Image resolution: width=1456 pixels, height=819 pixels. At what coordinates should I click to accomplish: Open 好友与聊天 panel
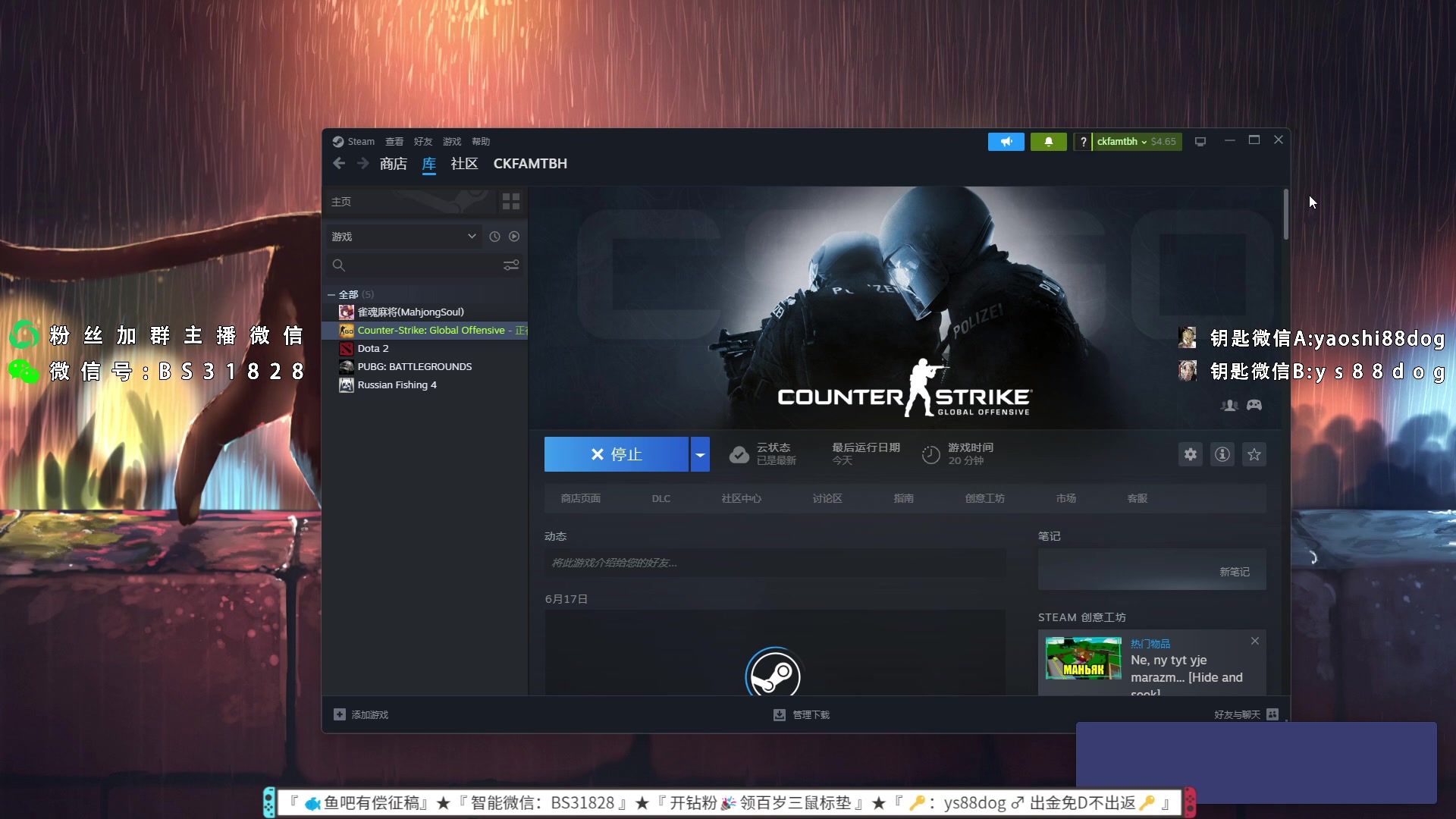pyautogui.click(x=1246, y=714)
